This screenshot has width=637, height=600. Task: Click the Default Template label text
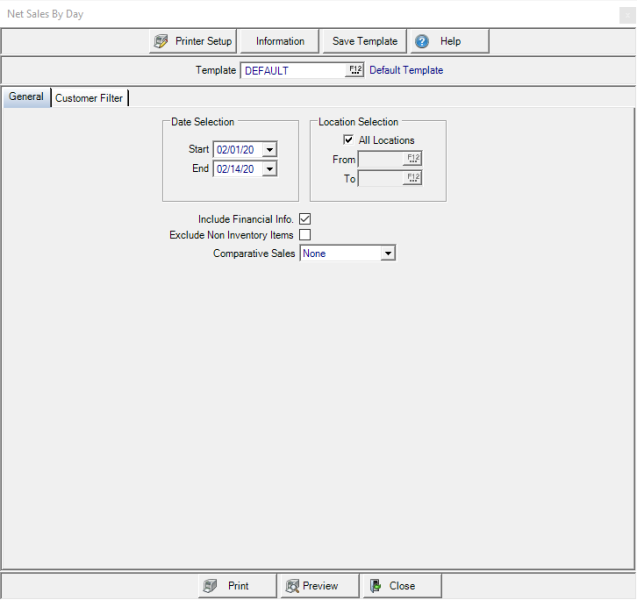pyautogui.click(x=406, y=70)
